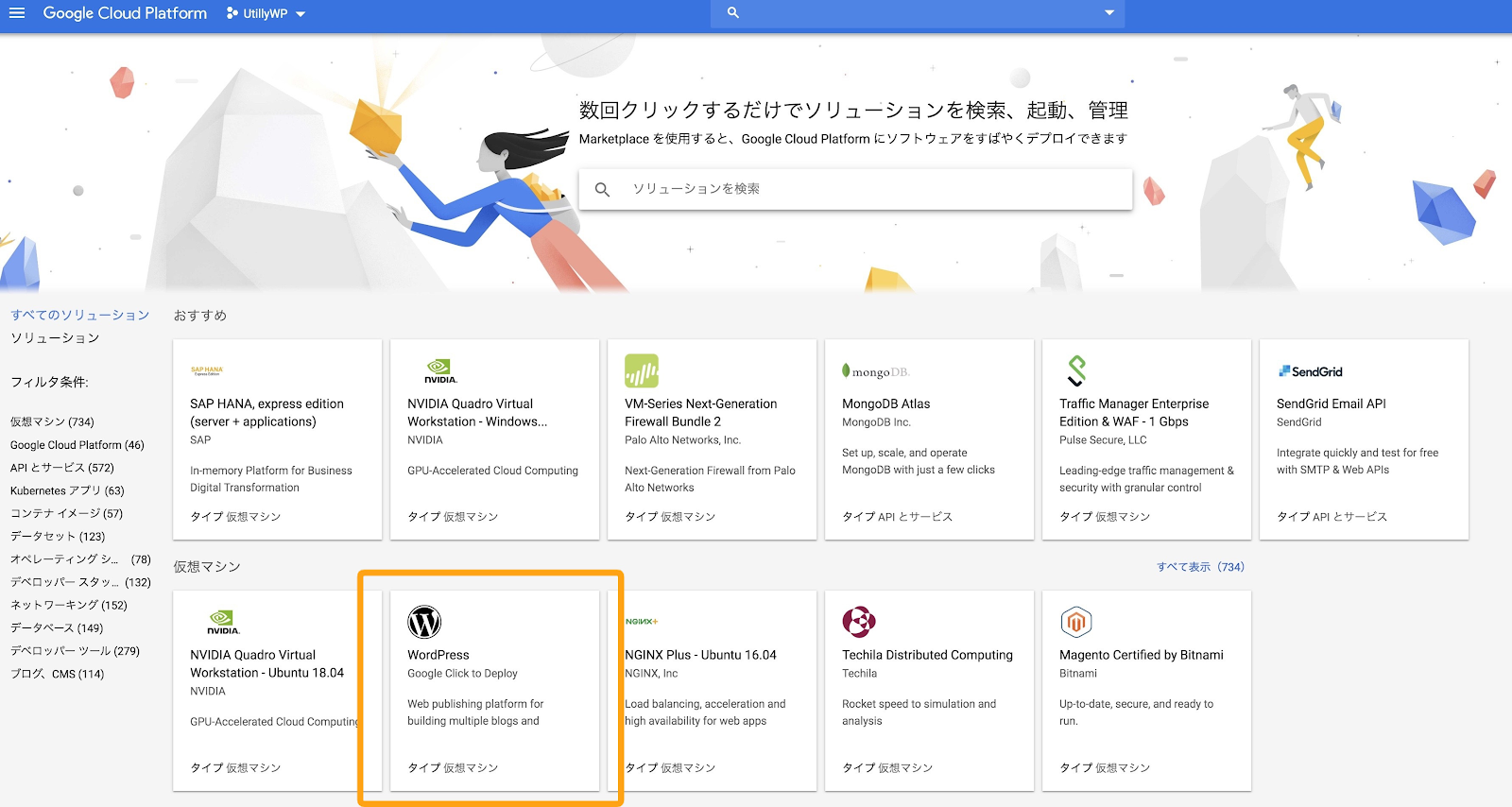Click the NGINX+ logo icon
Image resolution: width=1512 pixels, height=807 pixels.
pyautogui.click(x=642, y=622)
